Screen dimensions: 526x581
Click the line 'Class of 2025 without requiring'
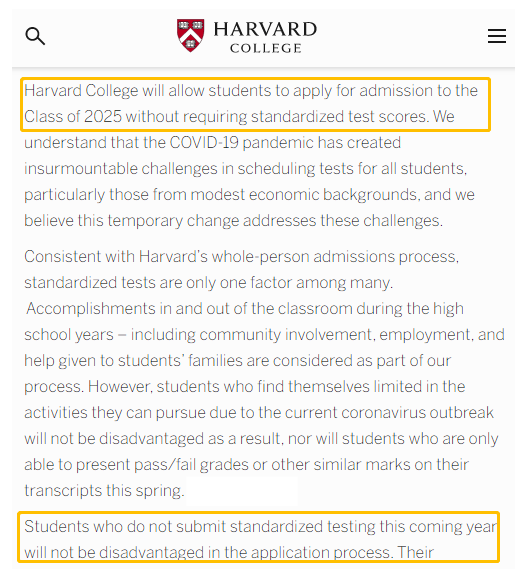tap(239, 117)
